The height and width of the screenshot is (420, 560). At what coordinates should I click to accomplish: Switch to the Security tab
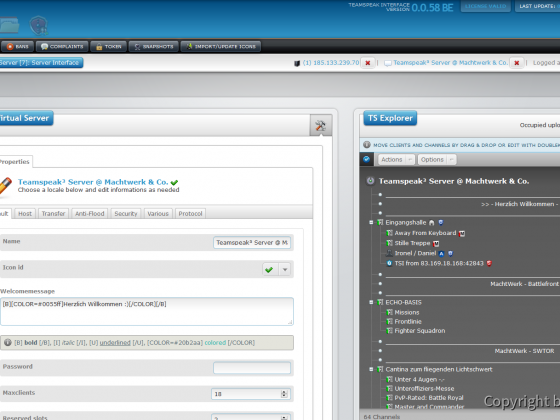[x=126, y=214]
